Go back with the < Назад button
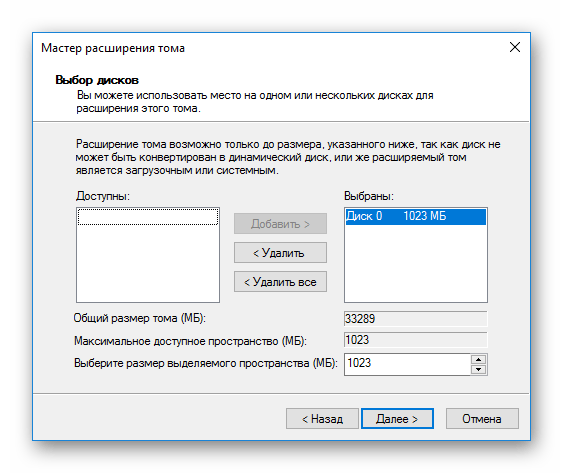The height and width of the screenshot is (473, 563). click(x=322, y=418)
